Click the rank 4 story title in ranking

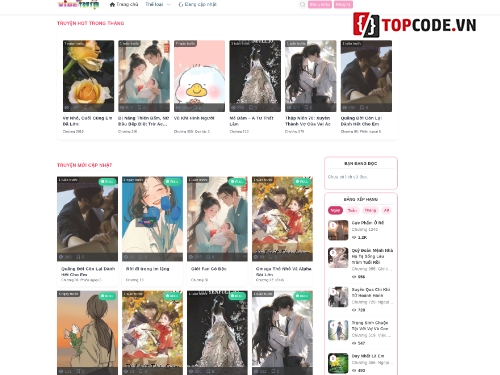pyautogui.click(x=370, y=326)
